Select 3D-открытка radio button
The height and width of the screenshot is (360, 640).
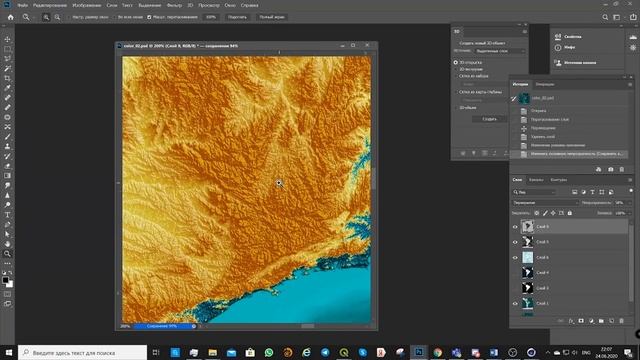(x=456, y=62)
